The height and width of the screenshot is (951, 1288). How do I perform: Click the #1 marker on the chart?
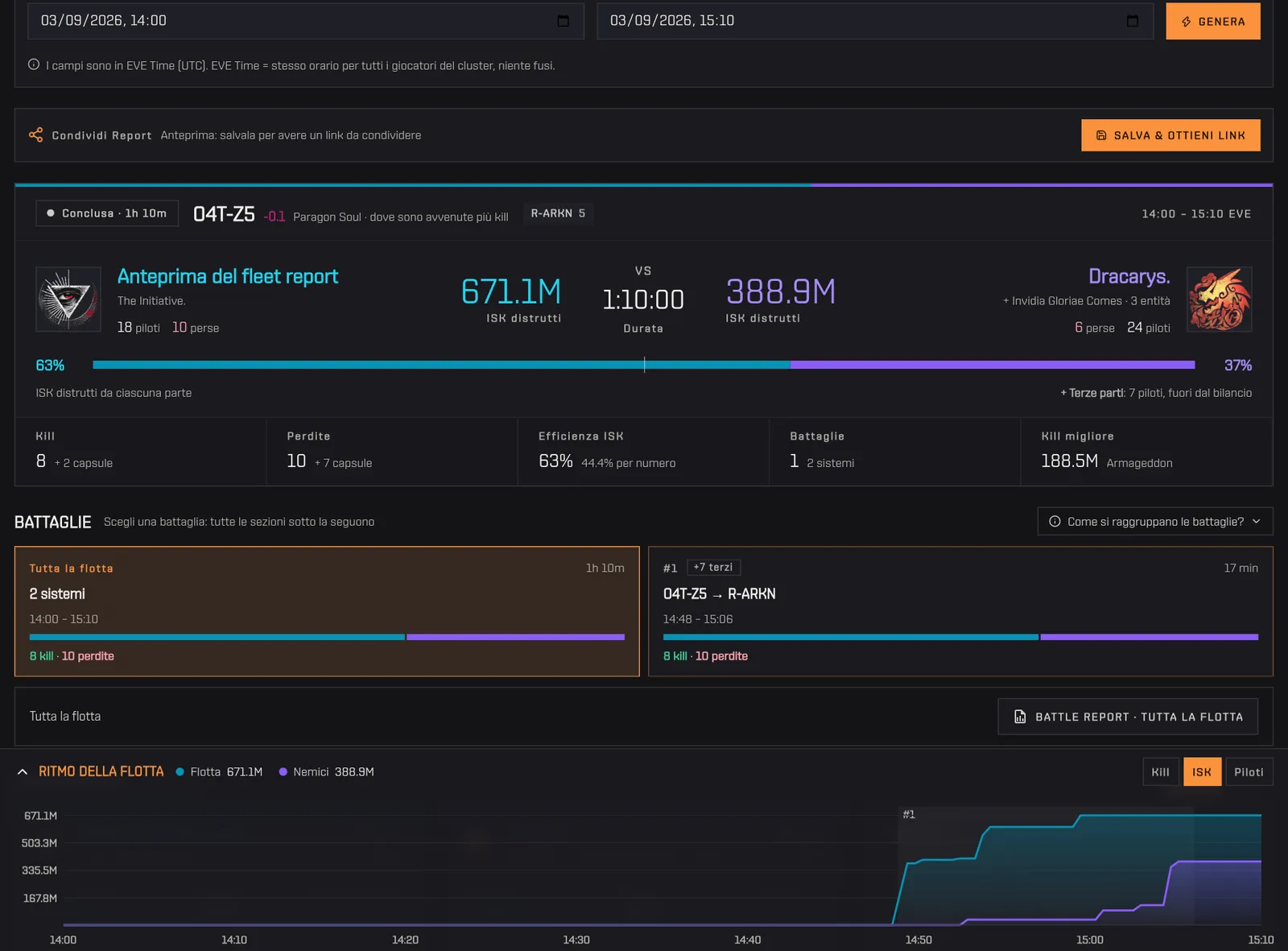(x=909, y=815)
